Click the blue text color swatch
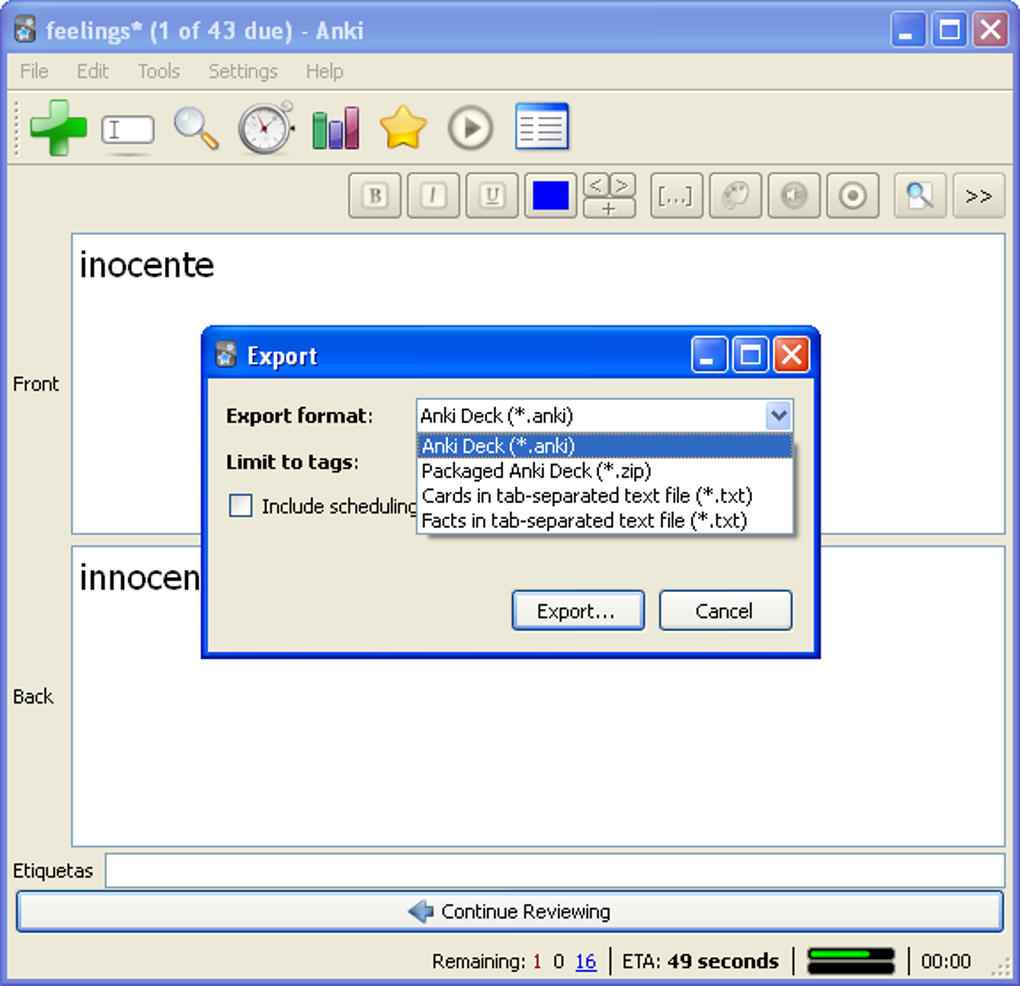 coord(550,195)
